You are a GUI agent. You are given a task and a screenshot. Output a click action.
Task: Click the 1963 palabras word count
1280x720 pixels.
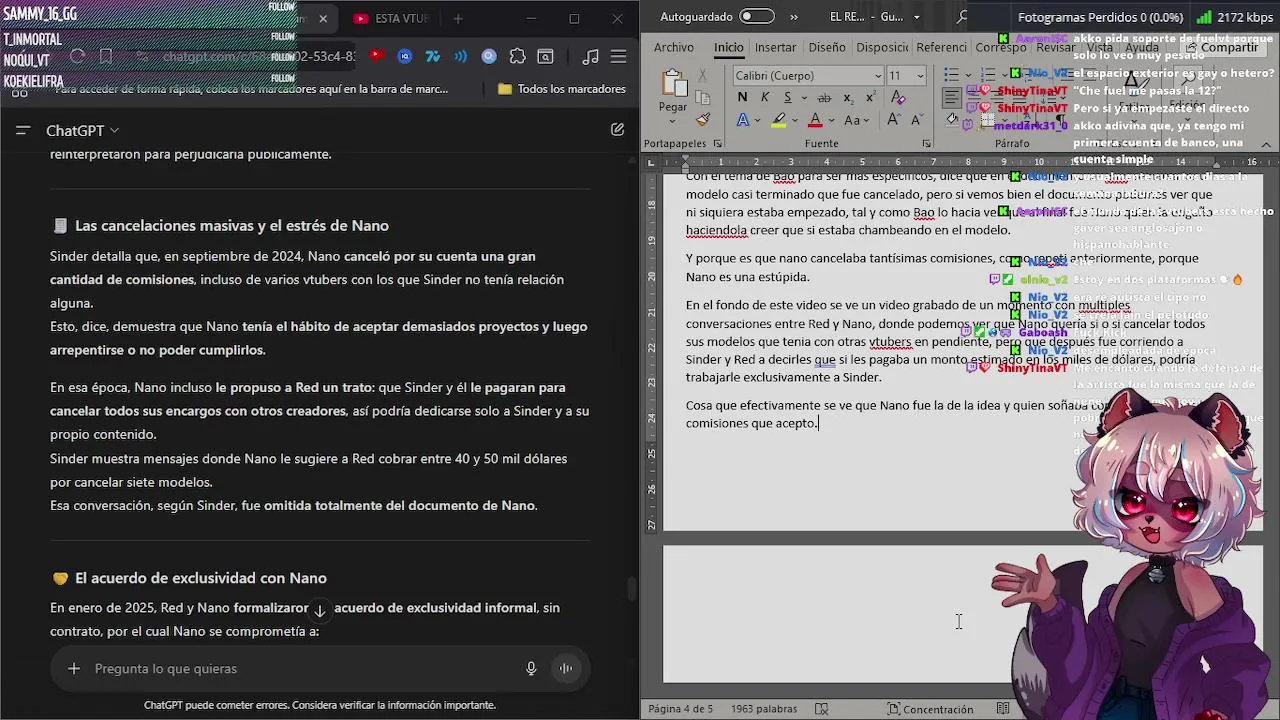[x=764, y=709]
